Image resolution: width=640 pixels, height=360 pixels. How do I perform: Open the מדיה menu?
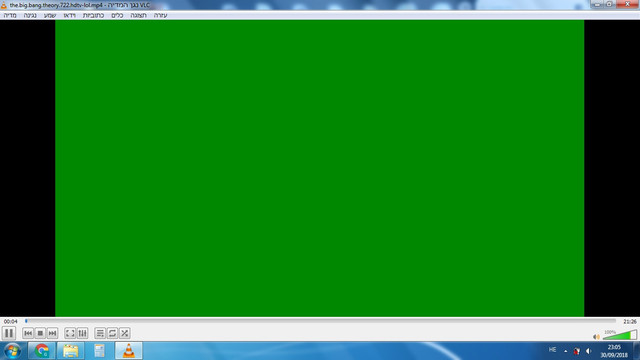(10, 16)
